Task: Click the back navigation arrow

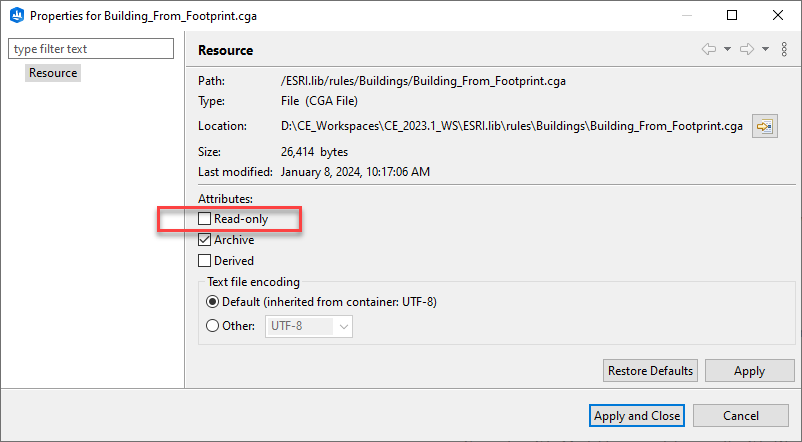Action: point(709,49)
